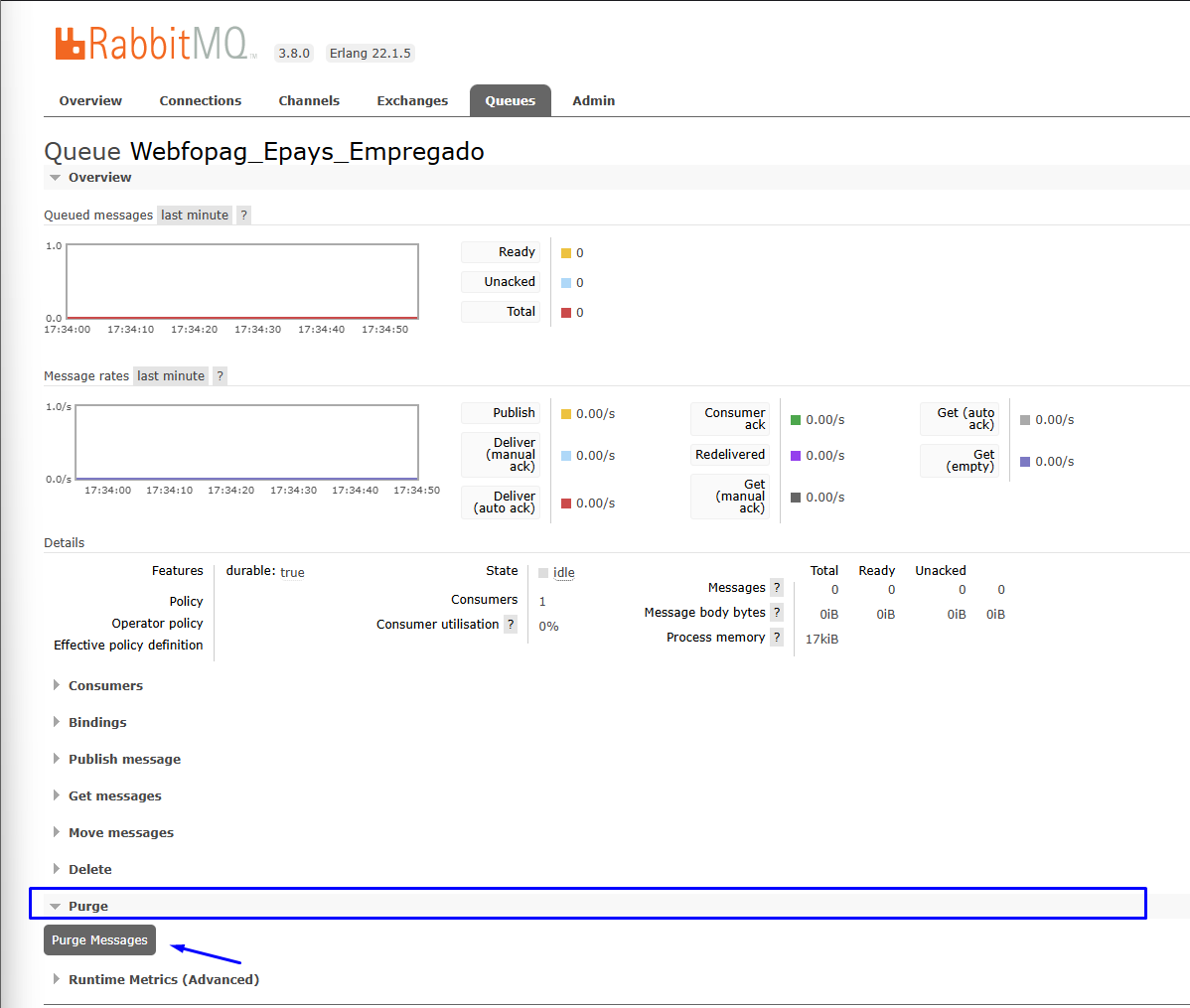This screenshot has height=1008, width=1190.
Task: Open help icon beside Queued messages
Action: (x=243, y=215)
